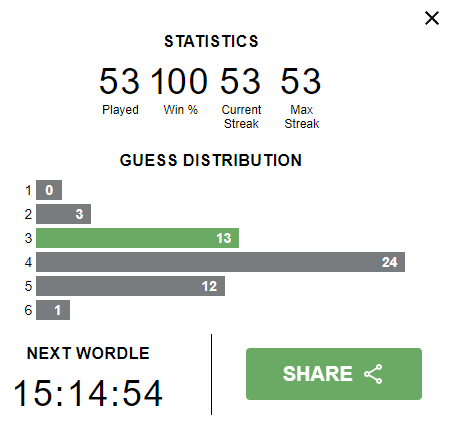
Task: Click the bar showing 12 for row 5
Action: click(x=130, y=286)
